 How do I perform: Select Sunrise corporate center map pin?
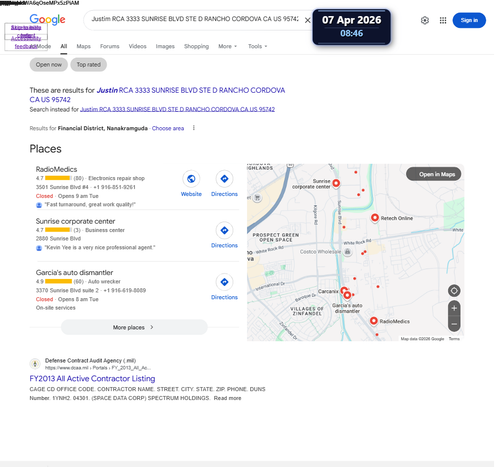(x=336, y=183)
